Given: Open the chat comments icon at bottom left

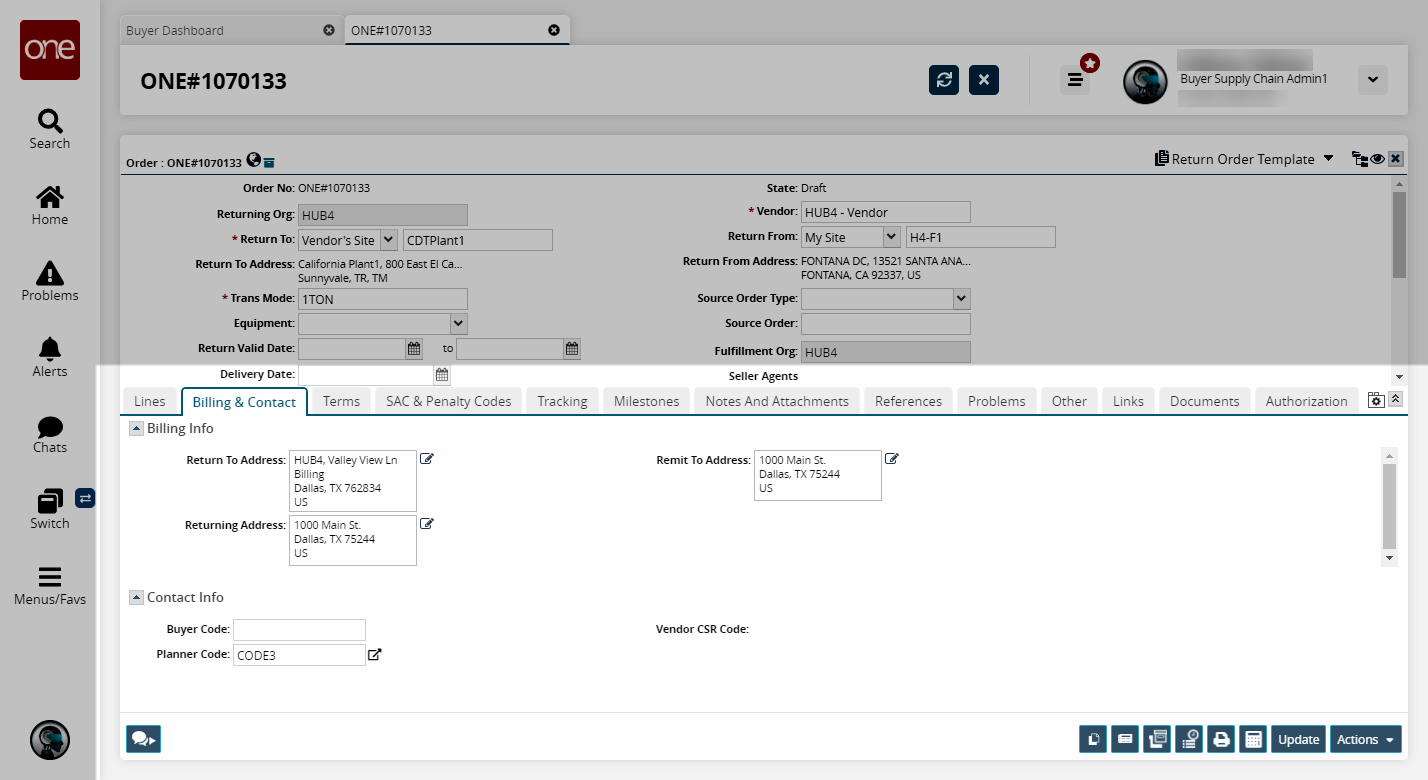Looking at the screenshot, I should click(143, 739).
